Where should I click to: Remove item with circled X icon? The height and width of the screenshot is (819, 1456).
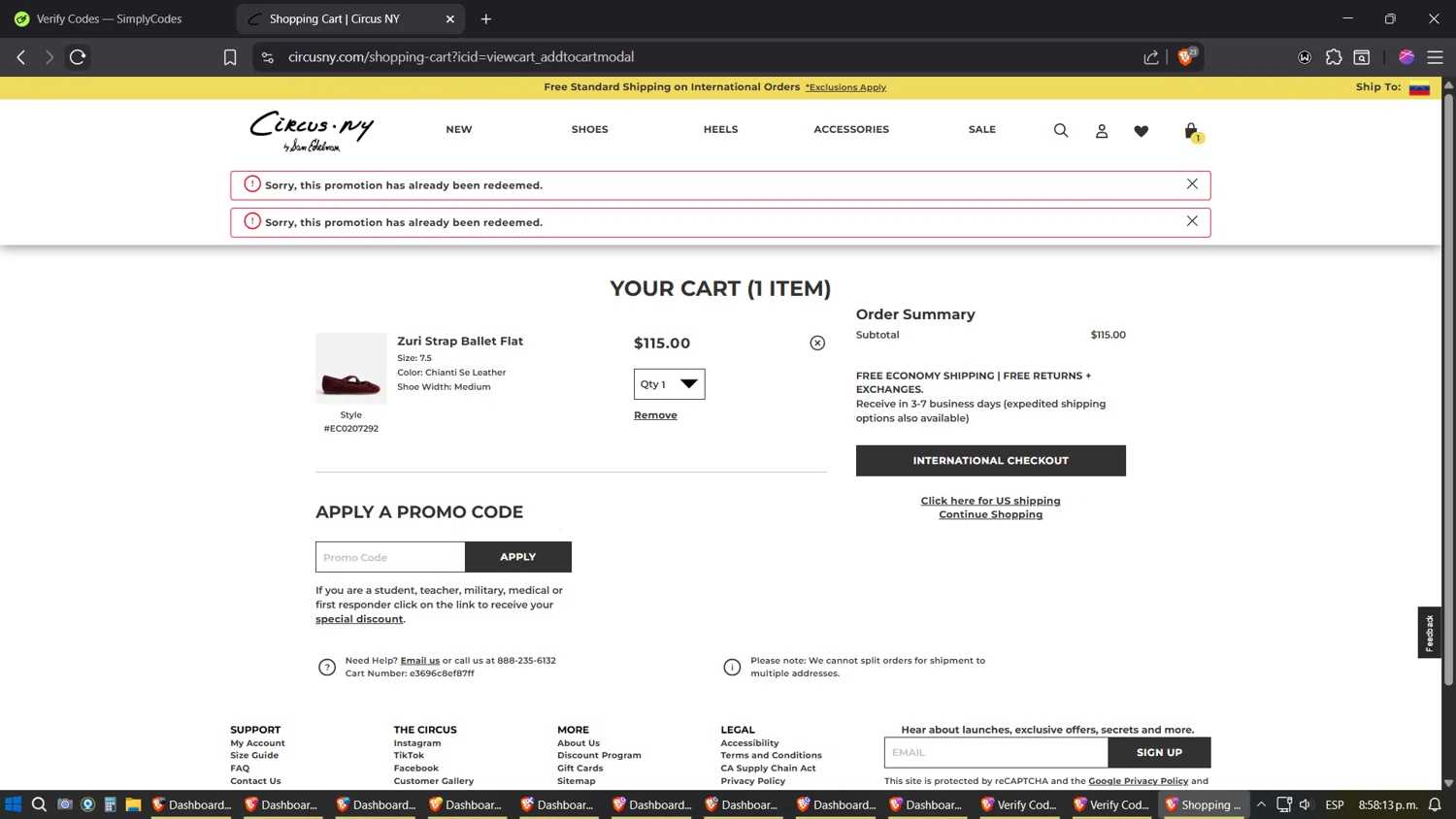[x=817, y=343]
